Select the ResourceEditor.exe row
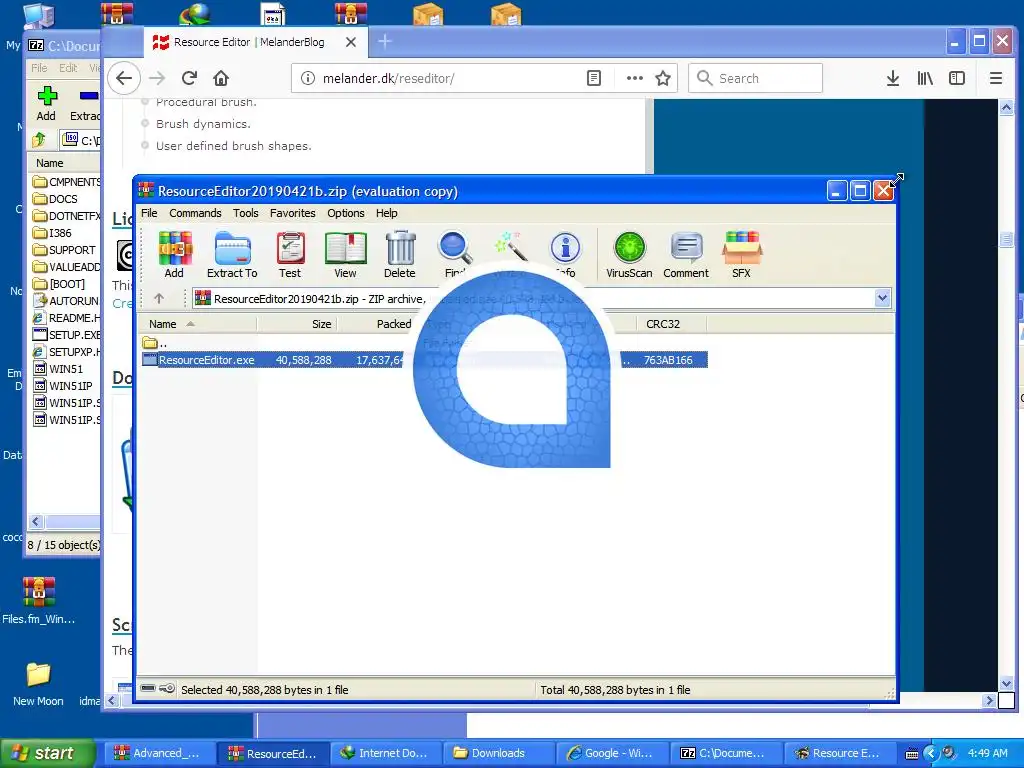Viewport: 1024px width, 768px height. 424,360
